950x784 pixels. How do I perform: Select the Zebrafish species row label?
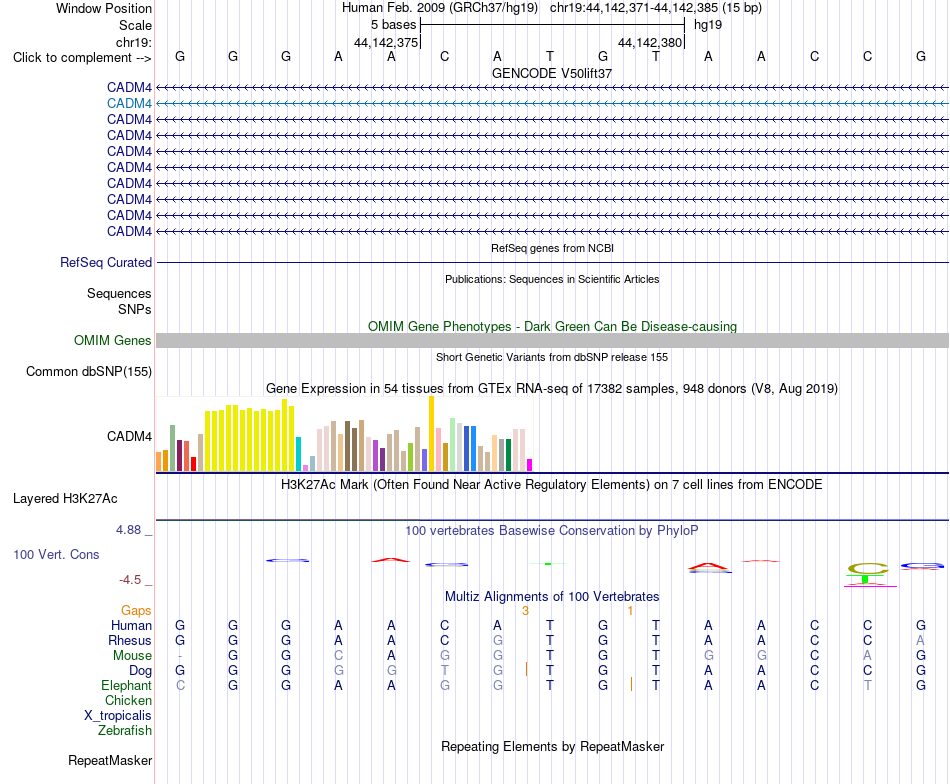click(125, 731)
